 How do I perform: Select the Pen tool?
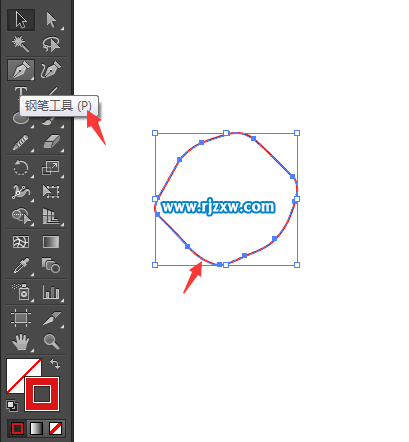[x=21, y=70]
